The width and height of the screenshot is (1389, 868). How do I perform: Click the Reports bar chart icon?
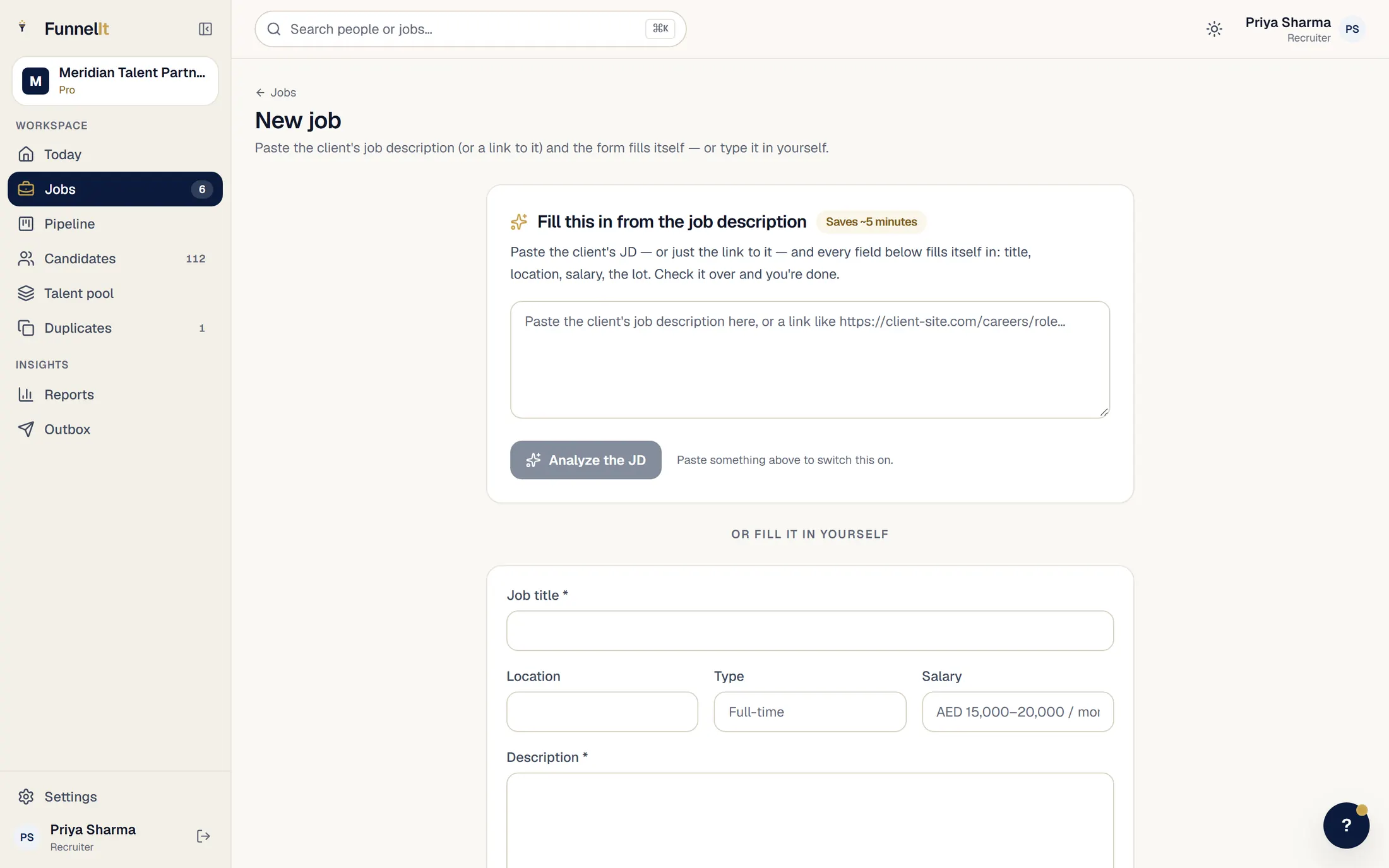(x=26, y=394)
